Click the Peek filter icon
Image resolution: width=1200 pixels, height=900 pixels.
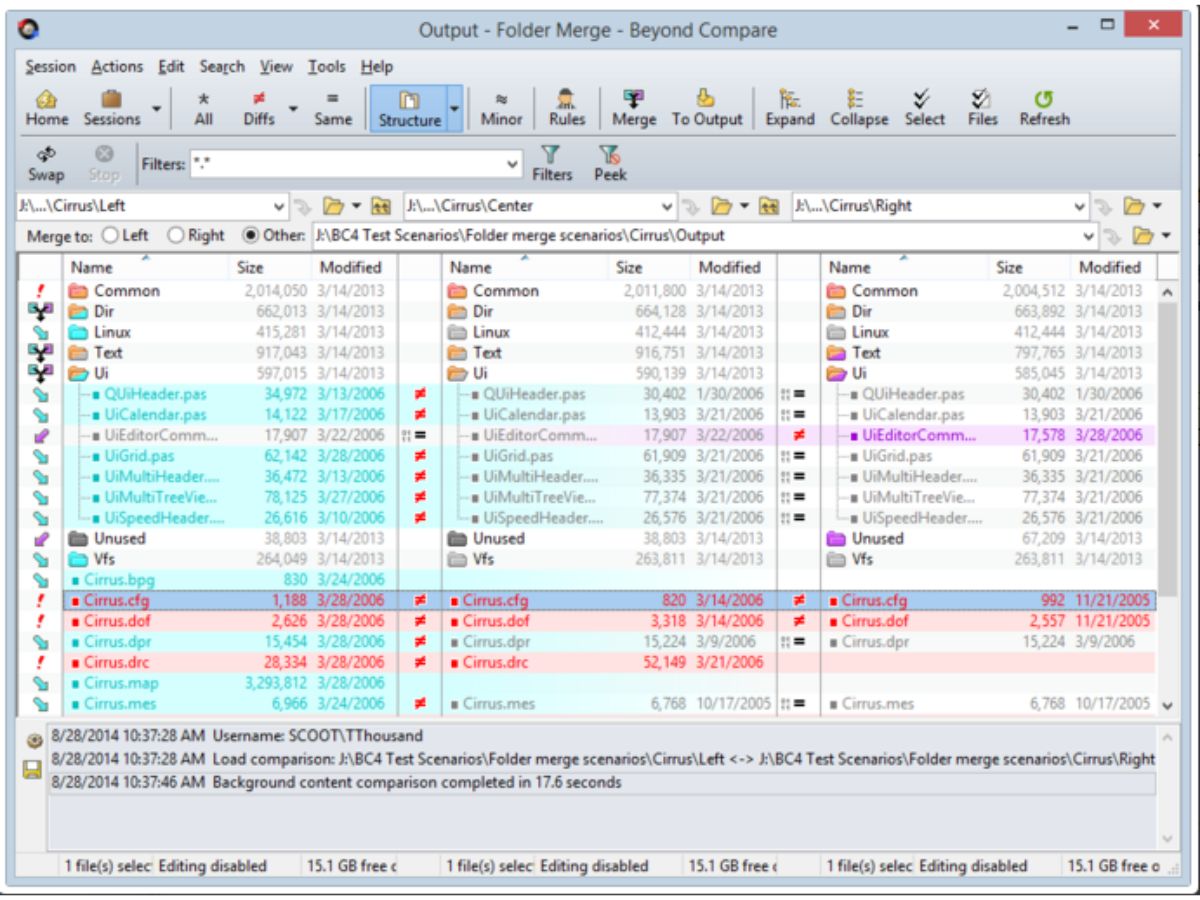point(610,164)
